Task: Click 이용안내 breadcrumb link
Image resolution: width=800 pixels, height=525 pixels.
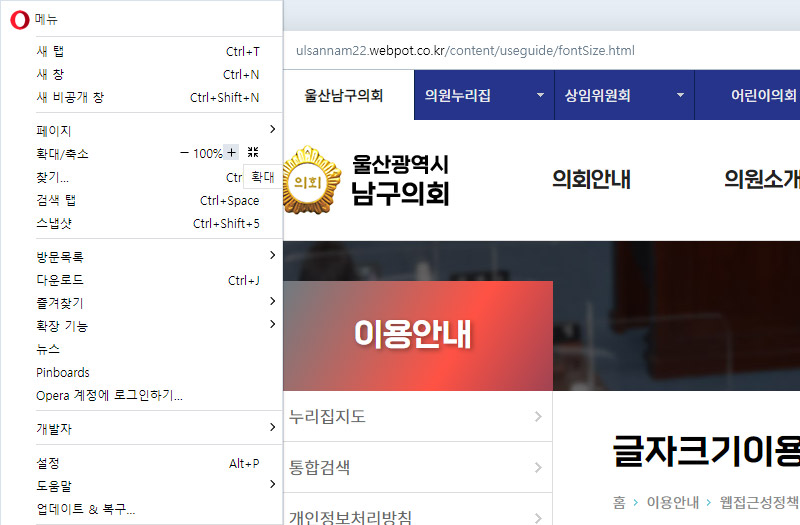Action: click(672, 503)
